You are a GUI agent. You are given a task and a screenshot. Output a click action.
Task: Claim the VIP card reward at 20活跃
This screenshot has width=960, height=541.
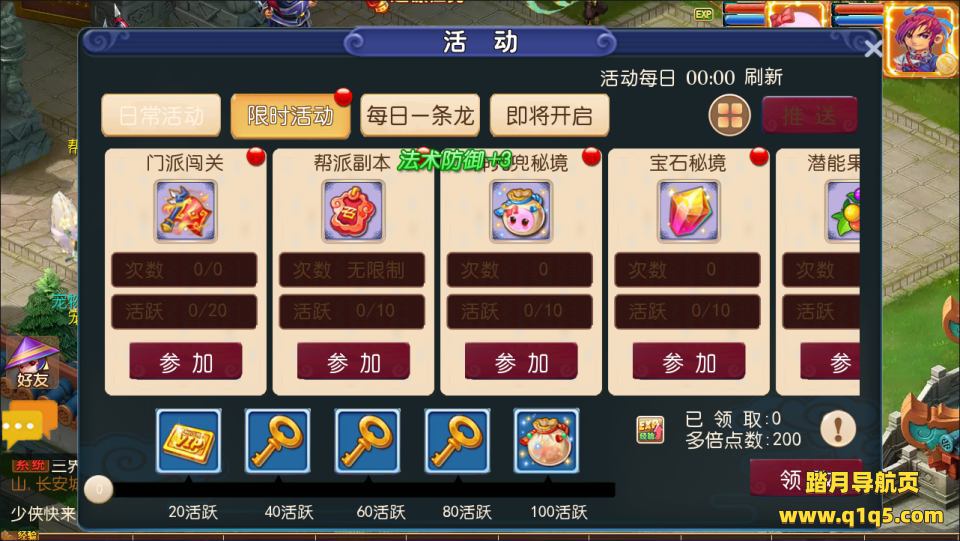[189, 441]
